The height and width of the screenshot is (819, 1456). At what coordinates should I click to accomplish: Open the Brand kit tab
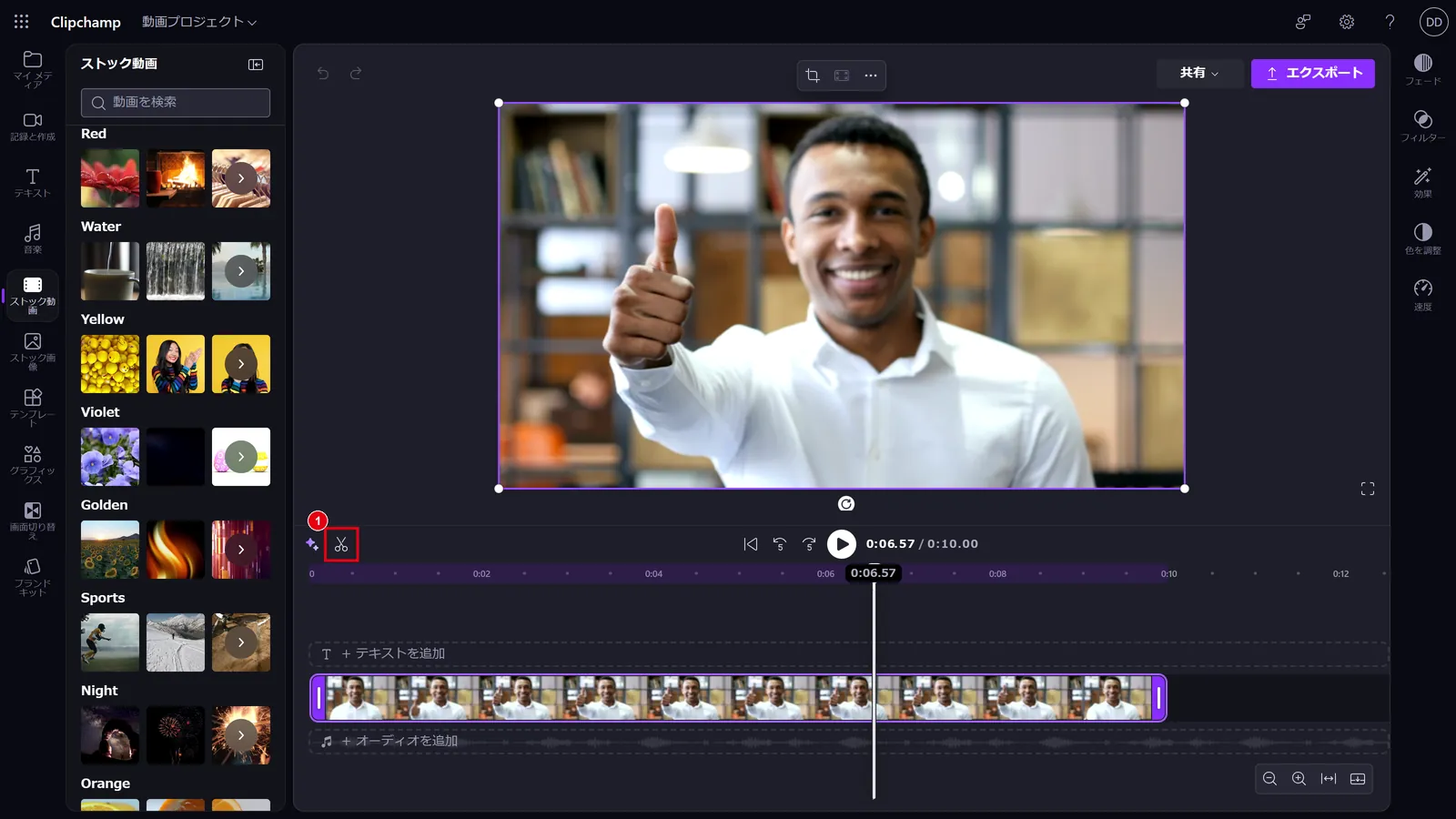[x=33, y=577]
